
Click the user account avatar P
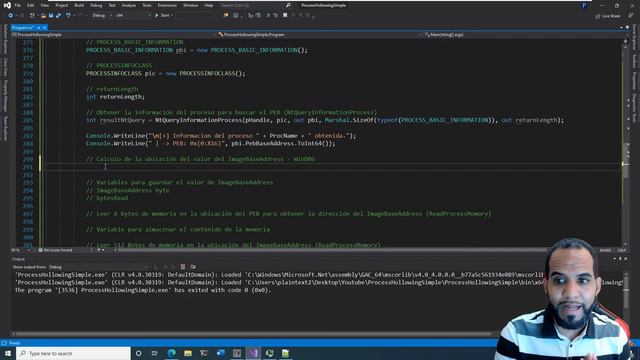click(584, 5)
